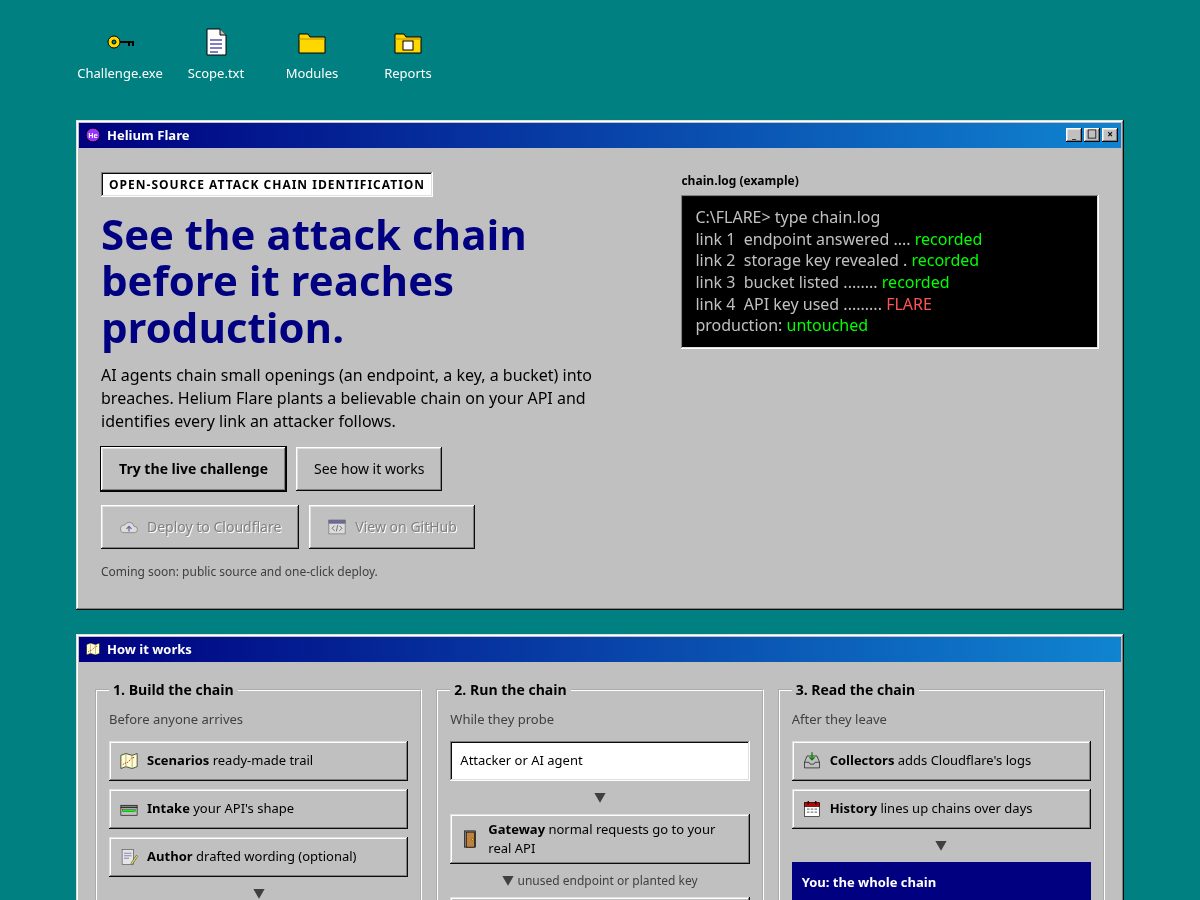Click the Open-Source Attack Chain Identification badge
This screenshot has width=1200, height=900.
click(x=267, y=185)
